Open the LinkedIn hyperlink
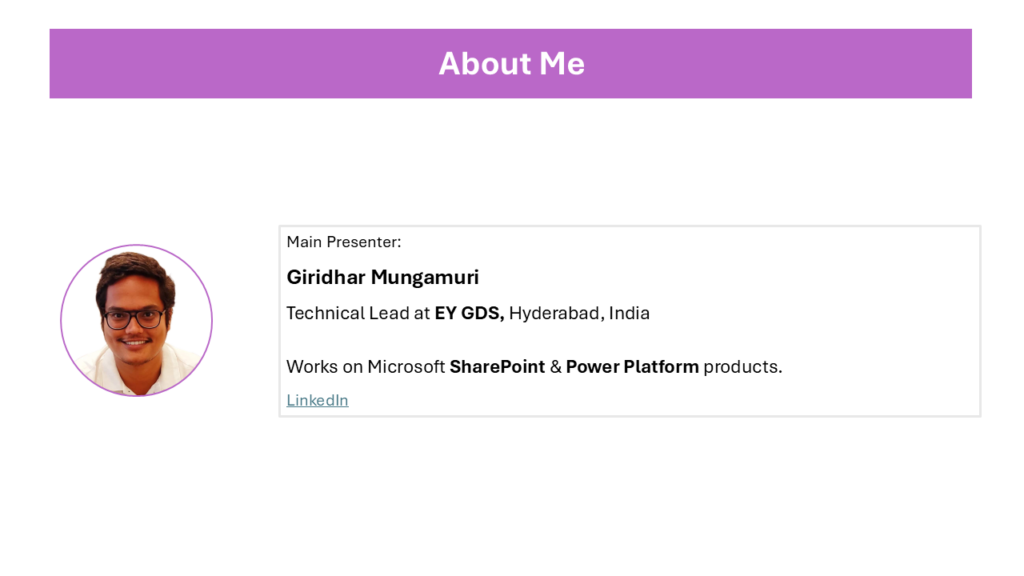1024x576 pixels. pyautogui.click(x=317, y=400)
